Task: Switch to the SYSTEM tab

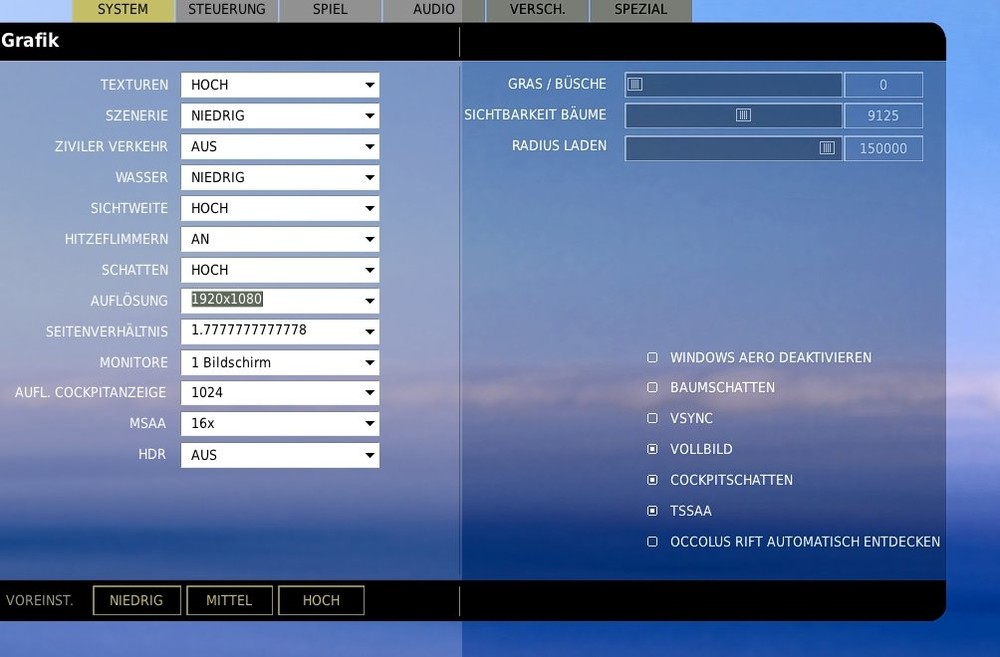Action: (123, 10)
